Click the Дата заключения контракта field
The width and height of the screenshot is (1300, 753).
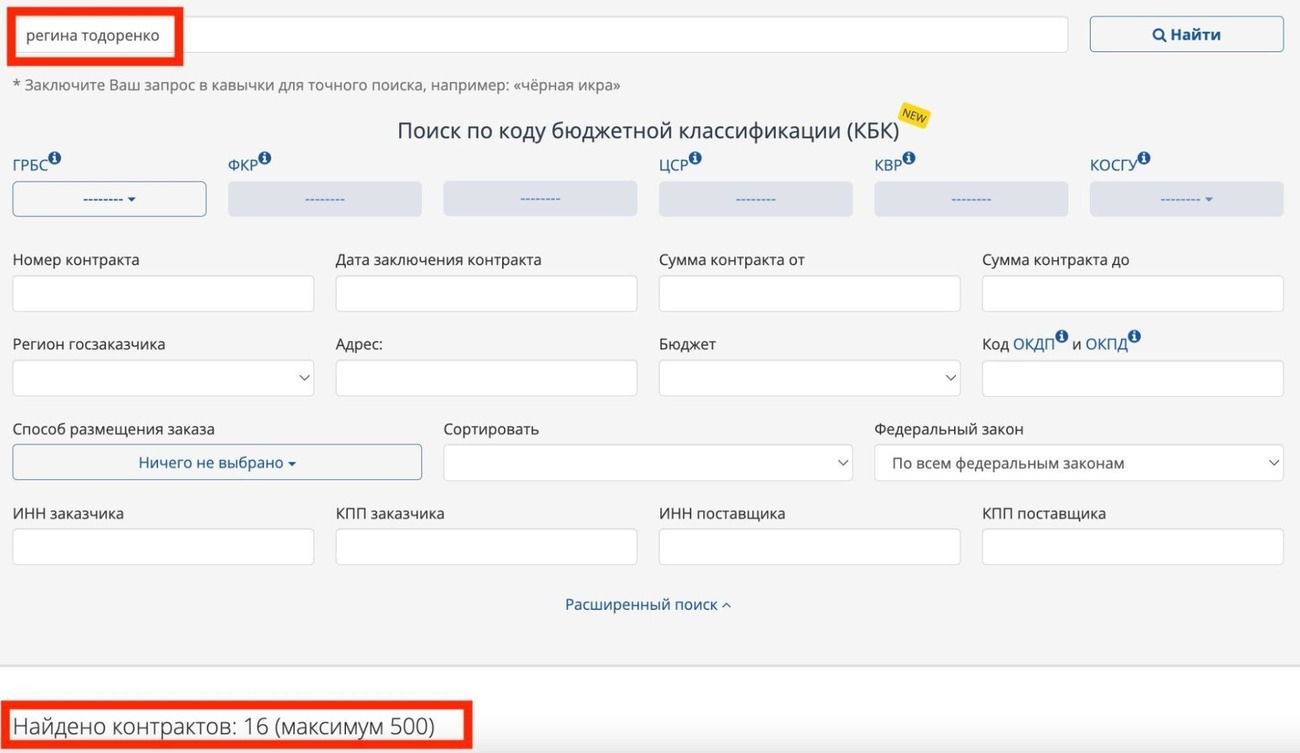click(x=486, y=294)
